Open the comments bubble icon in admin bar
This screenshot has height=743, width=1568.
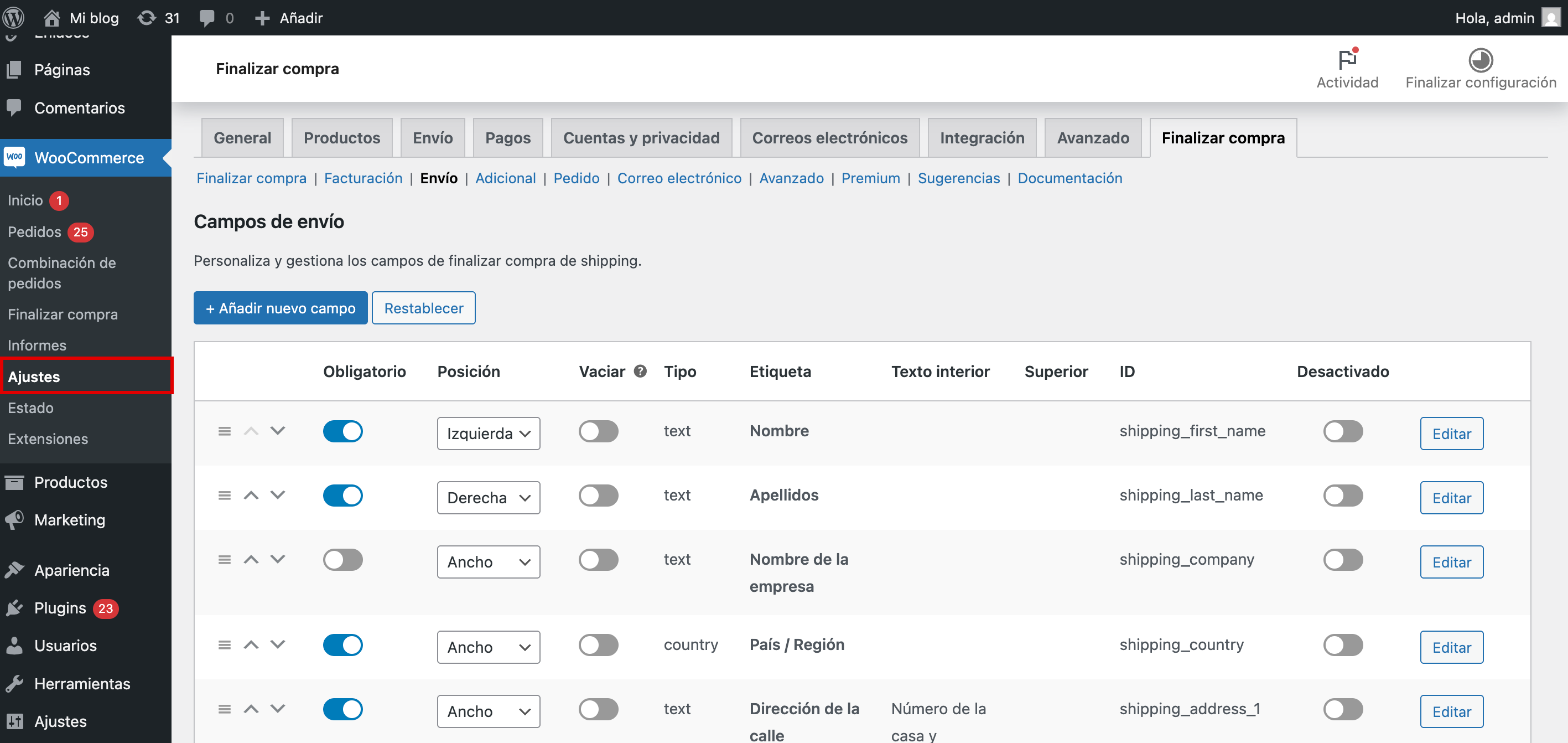[207, 18]
